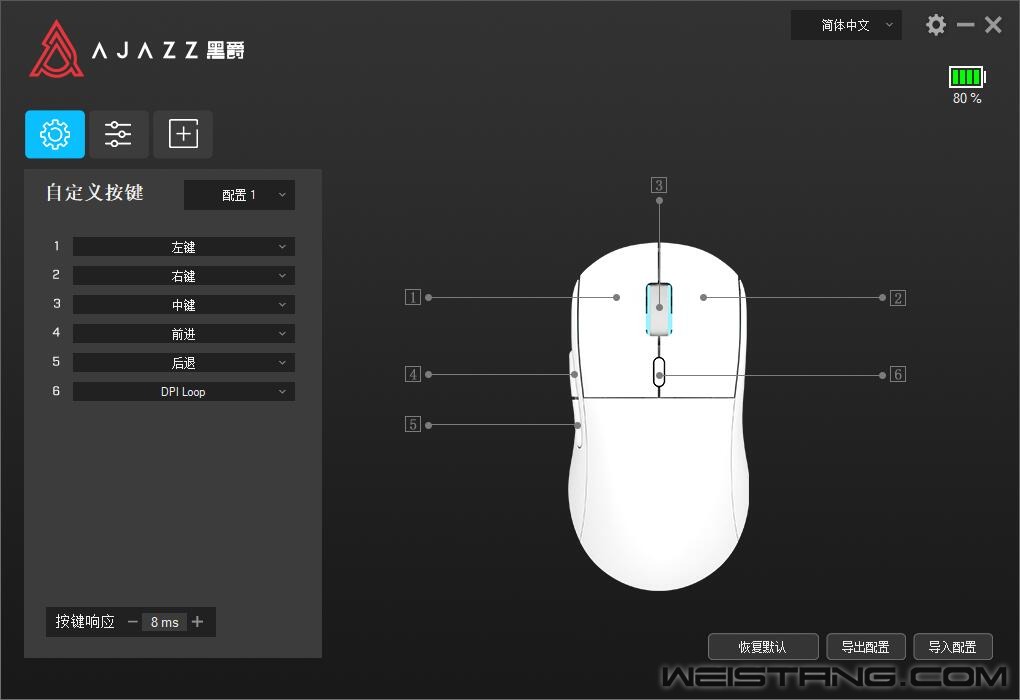1020x700 pixels.
Task: Open the macro plus-box tab
Action: coord(183,134)
